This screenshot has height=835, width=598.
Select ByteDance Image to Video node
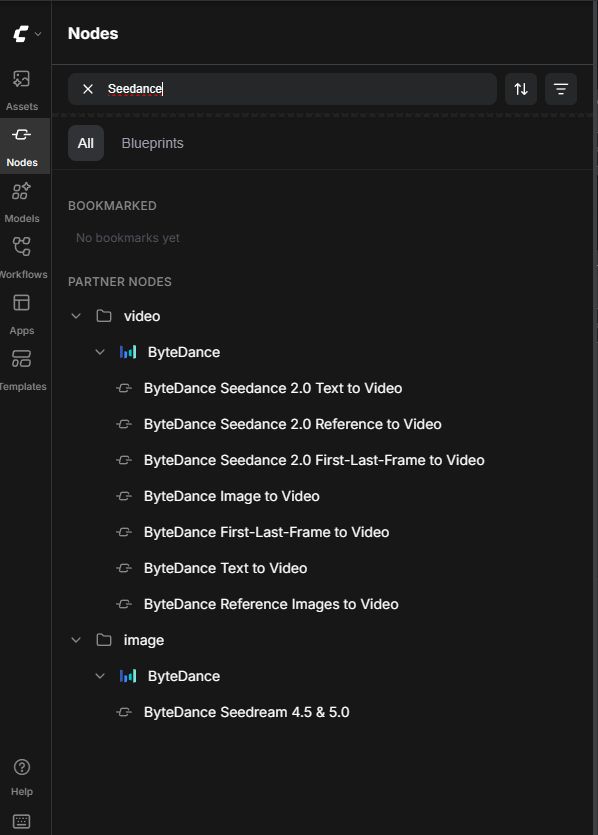232,496
